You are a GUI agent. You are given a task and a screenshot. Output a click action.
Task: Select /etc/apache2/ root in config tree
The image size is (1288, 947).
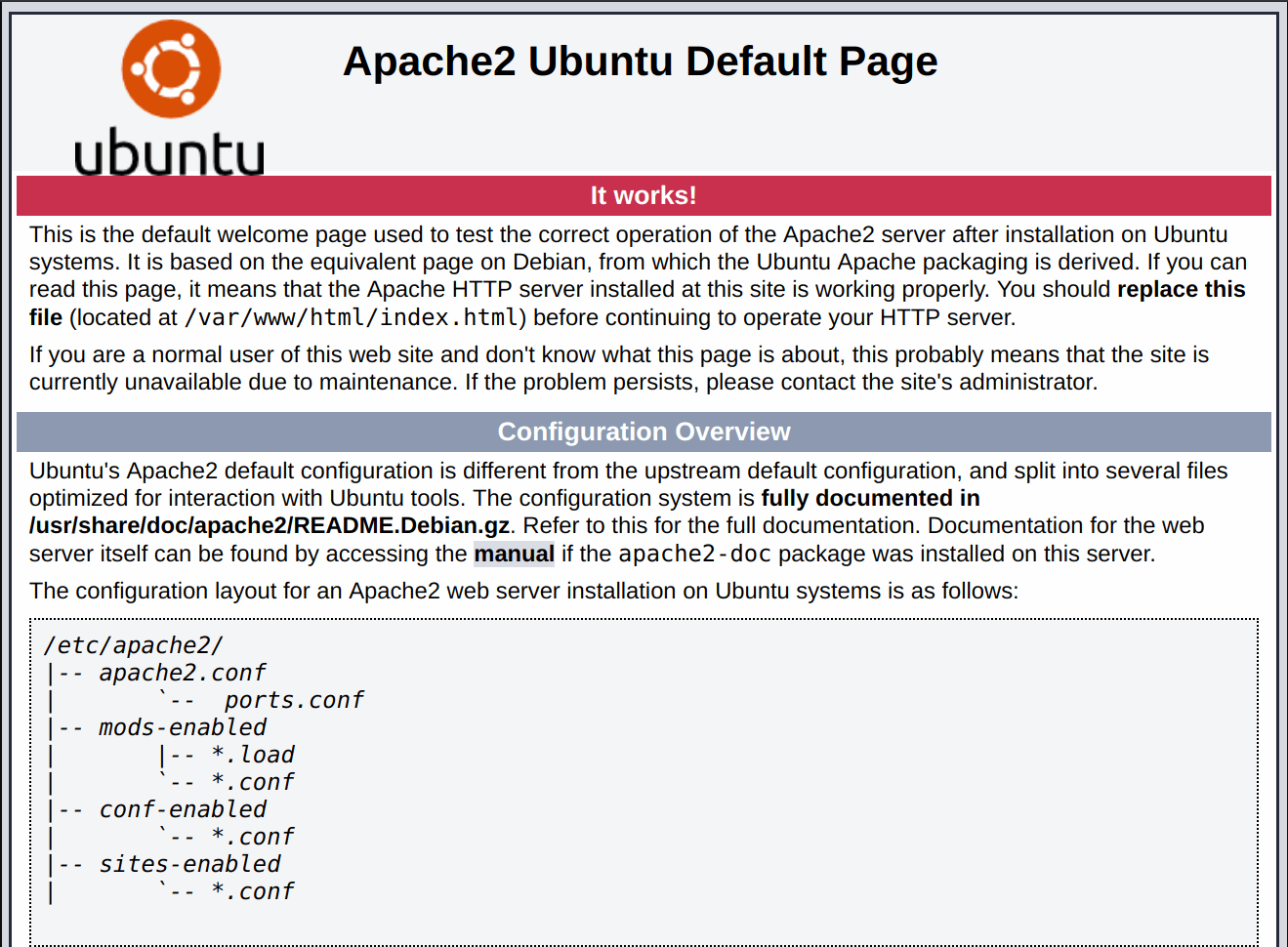click(x=134, y=645)
